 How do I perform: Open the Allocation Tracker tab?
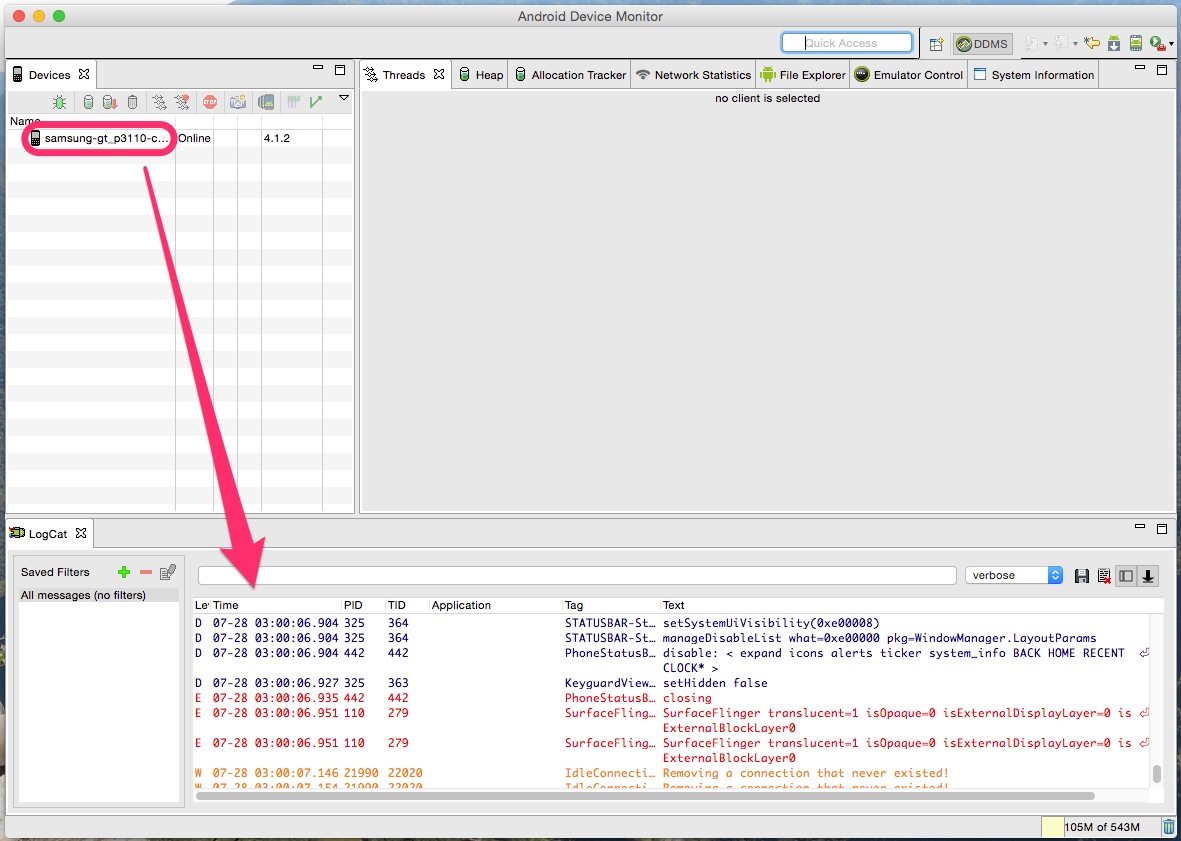[x=570, y=75]
